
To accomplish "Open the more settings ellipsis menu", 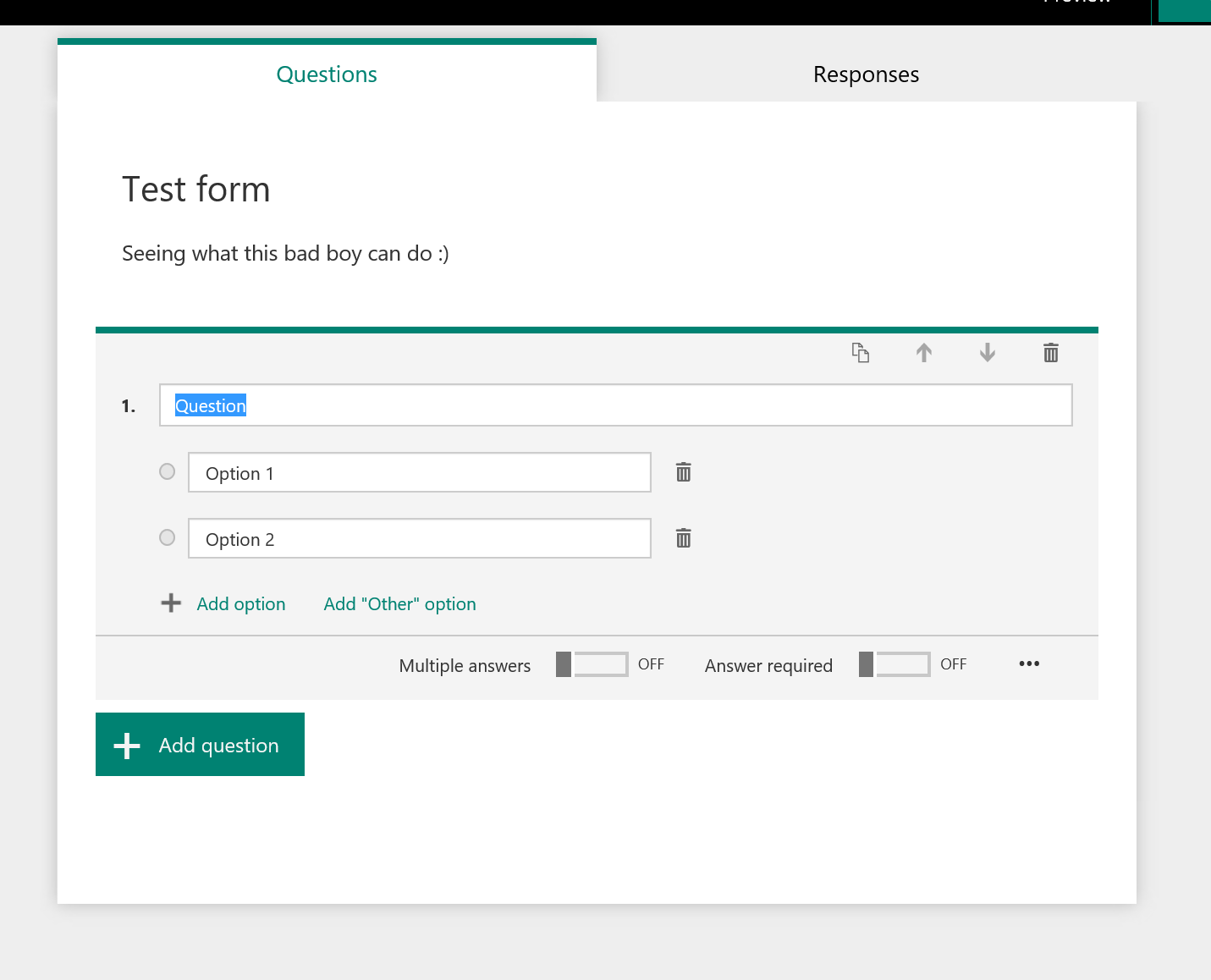I will (x=1029, y=663).
